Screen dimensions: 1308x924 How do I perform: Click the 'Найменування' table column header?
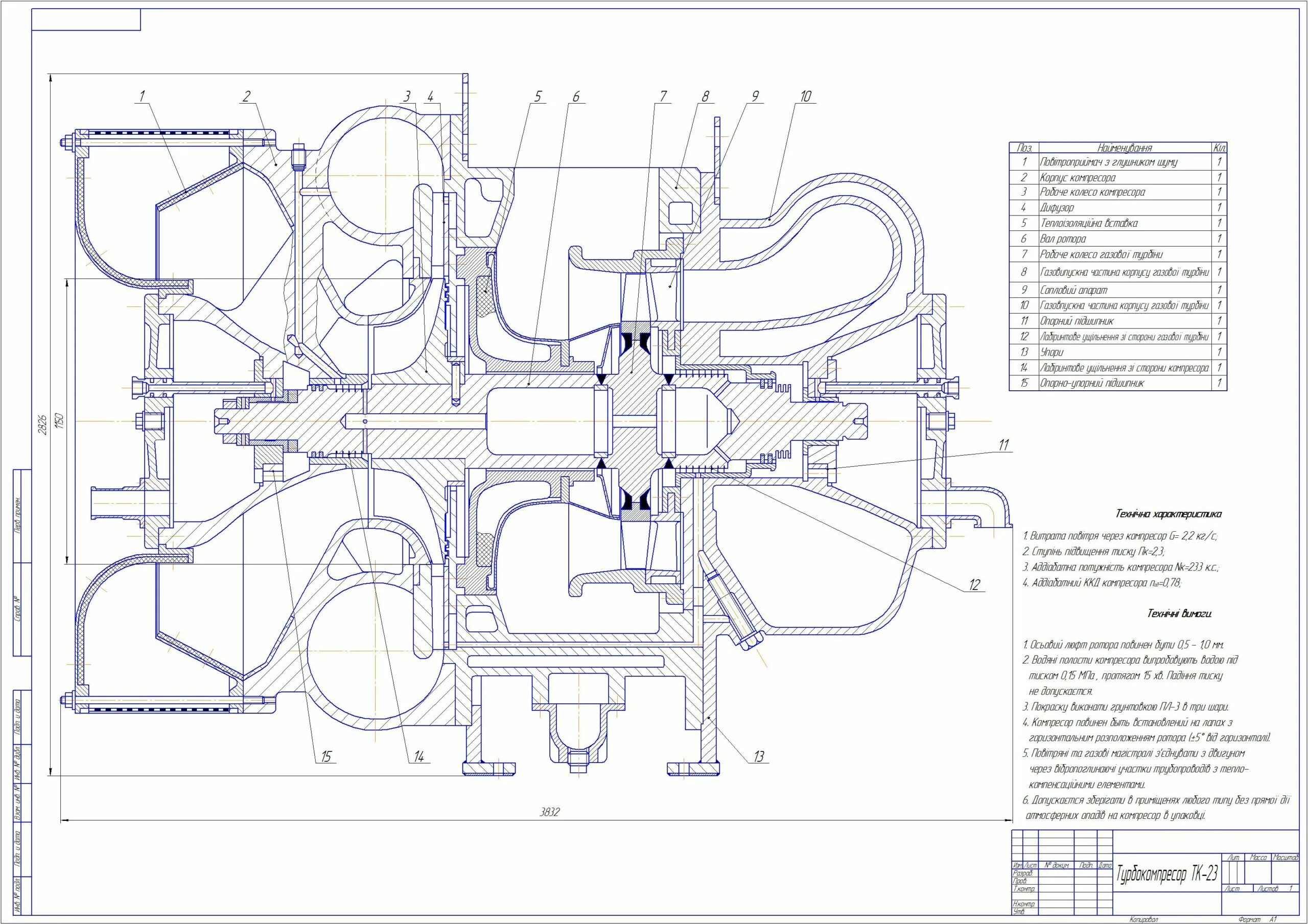pyautogui.click(x=1124, y=148)
